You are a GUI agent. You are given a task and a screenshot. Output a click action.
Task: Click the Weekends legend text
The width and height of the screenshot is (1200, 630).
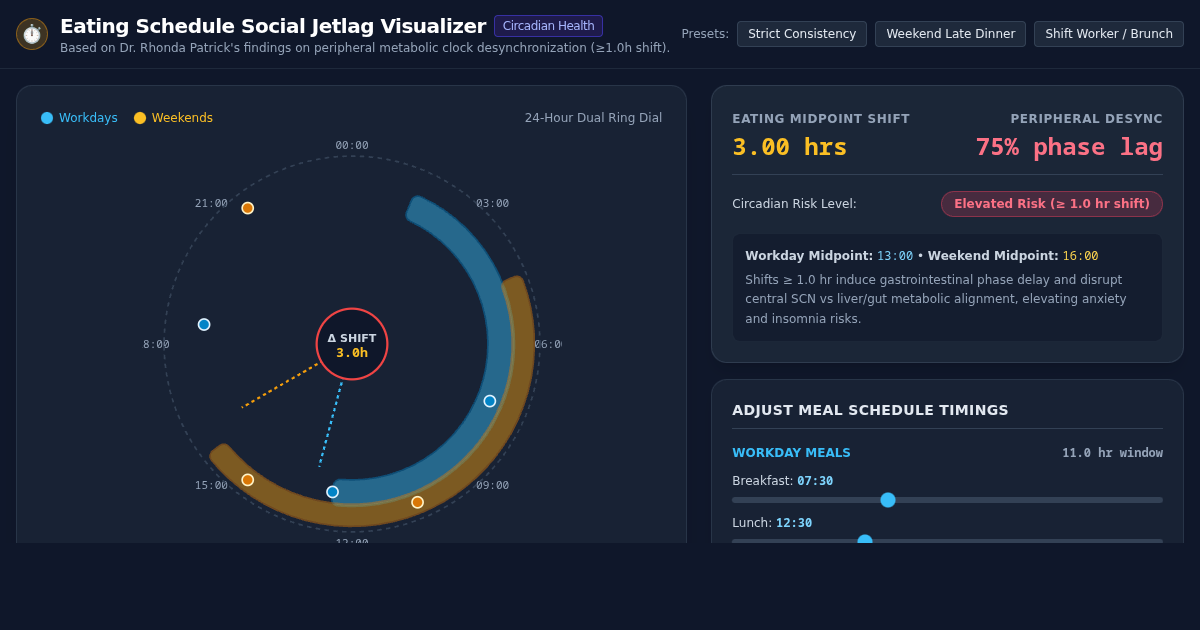(182, 118)
